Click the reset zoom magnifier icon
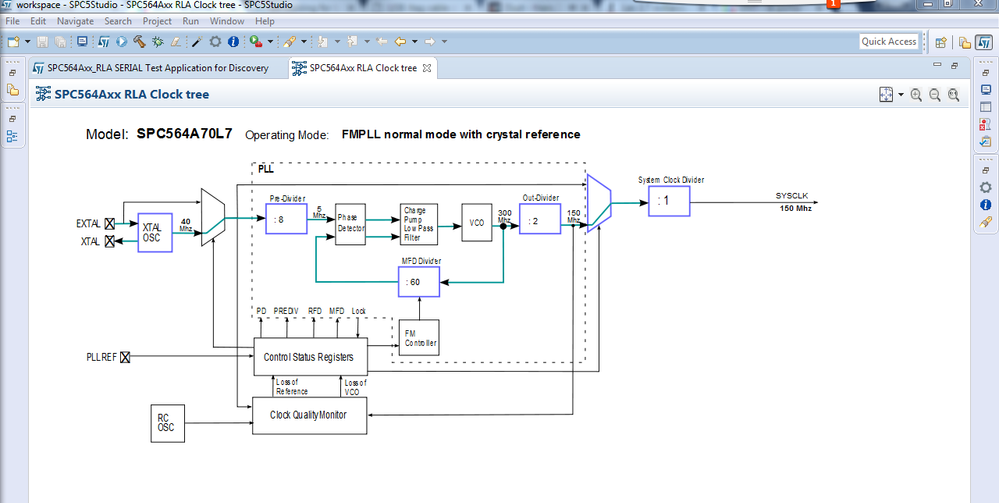This screenshot has height=503, width=999. pos(953,95)
